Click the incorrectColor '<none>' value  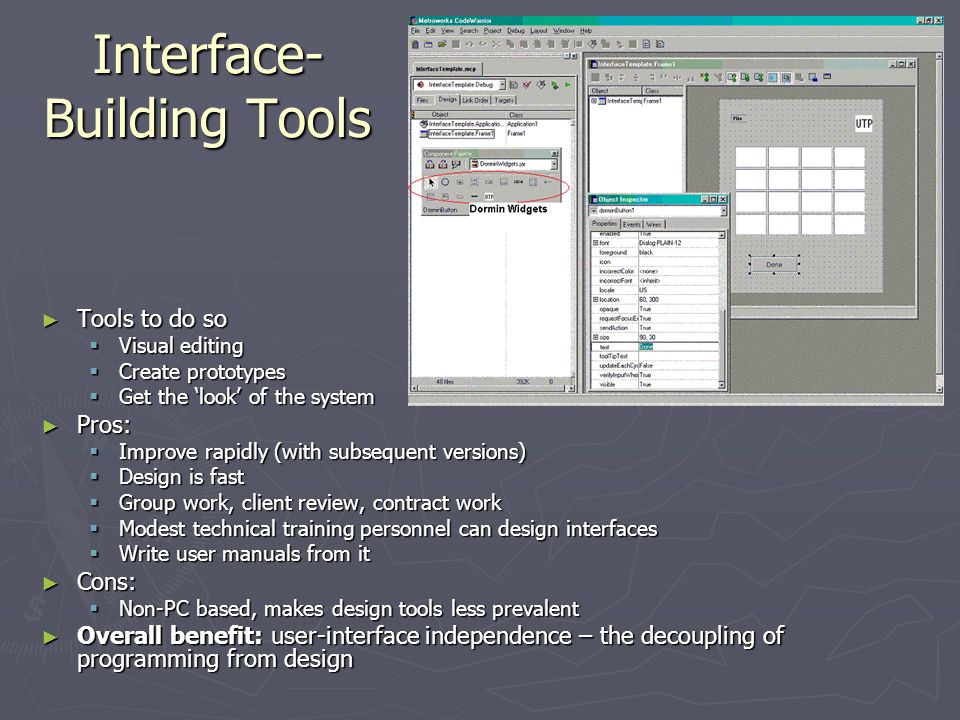648,271
